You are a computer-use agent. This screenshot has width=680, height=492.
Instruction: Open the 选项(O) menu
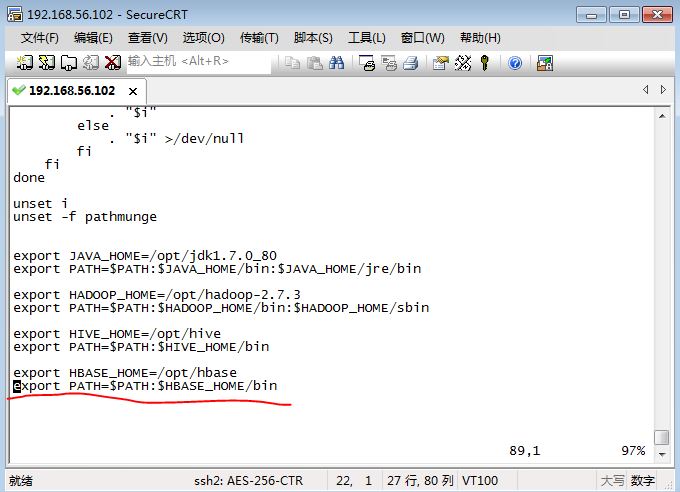coord(203,38)
